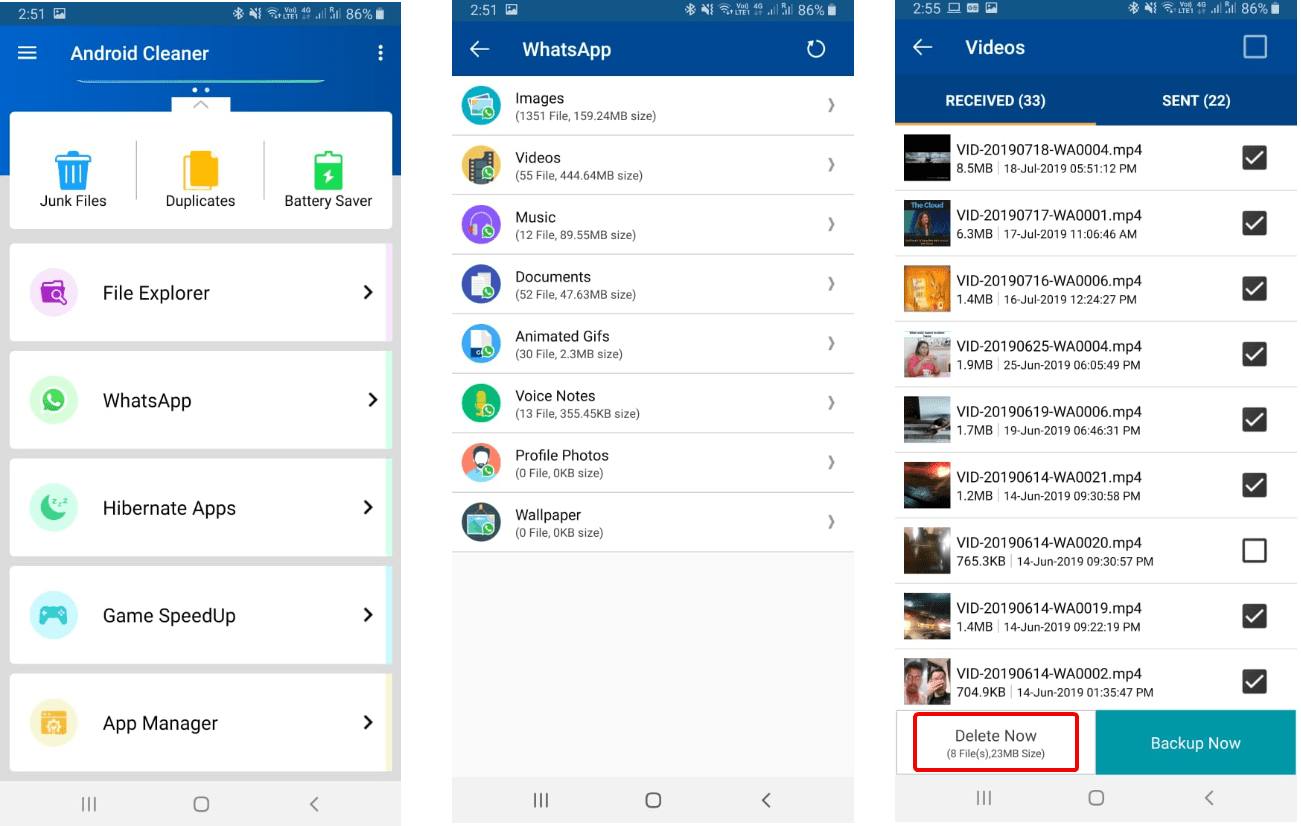1301x826 pixels.
Task: Uncheck VID-20190614-WA0021.mp4
Action: tap(1254, 485)
